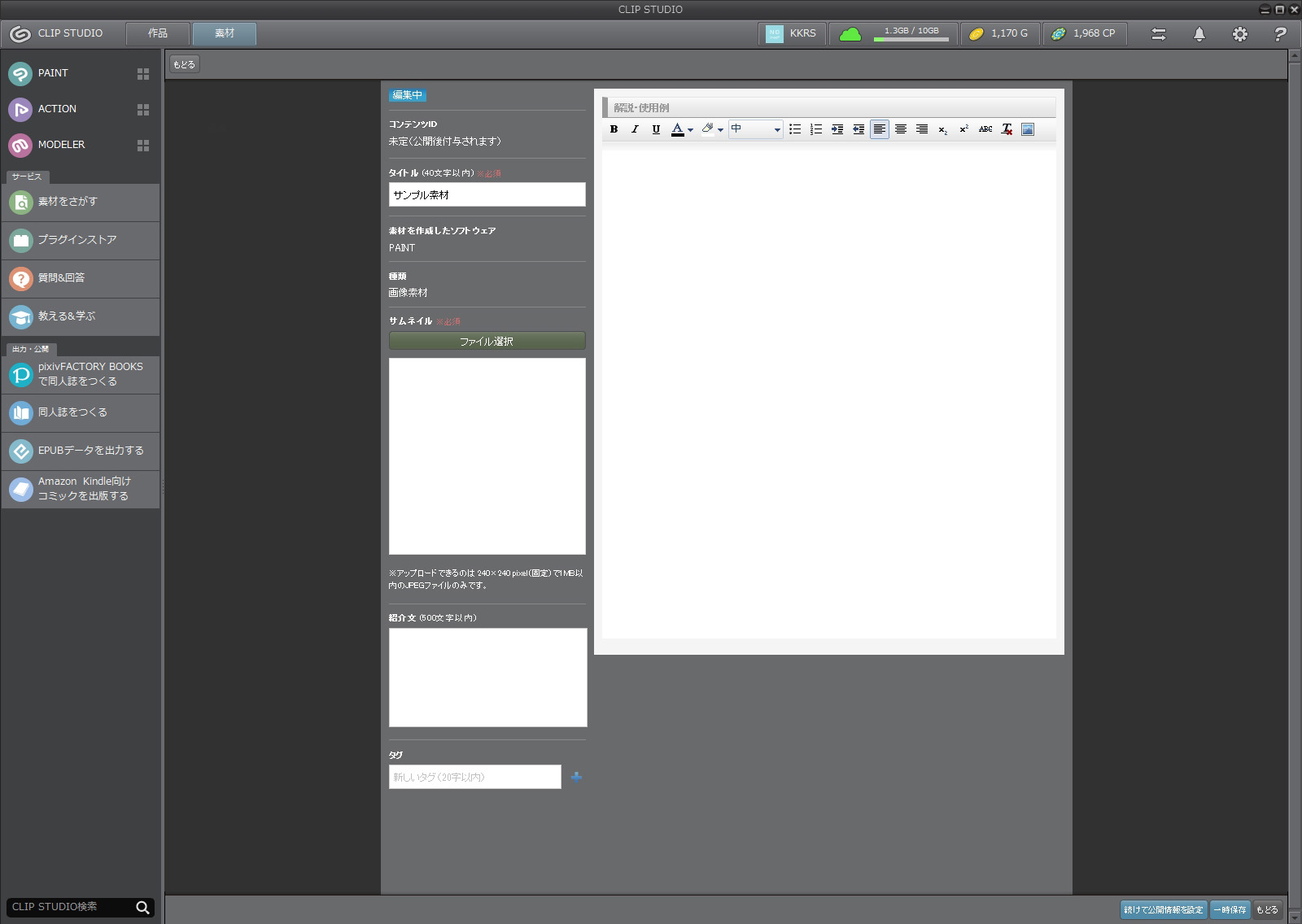This screenshot has width=1302, height=924.
Task: Toggle underline formatting in the editor
Action: pyautogui.click(x=656, y=129)
